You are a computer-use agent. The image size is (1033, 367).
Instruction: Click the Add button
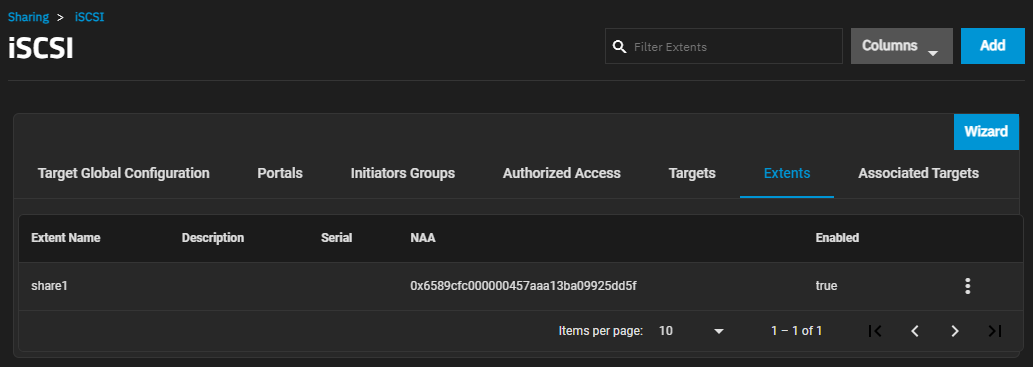(x=993, y=46)
